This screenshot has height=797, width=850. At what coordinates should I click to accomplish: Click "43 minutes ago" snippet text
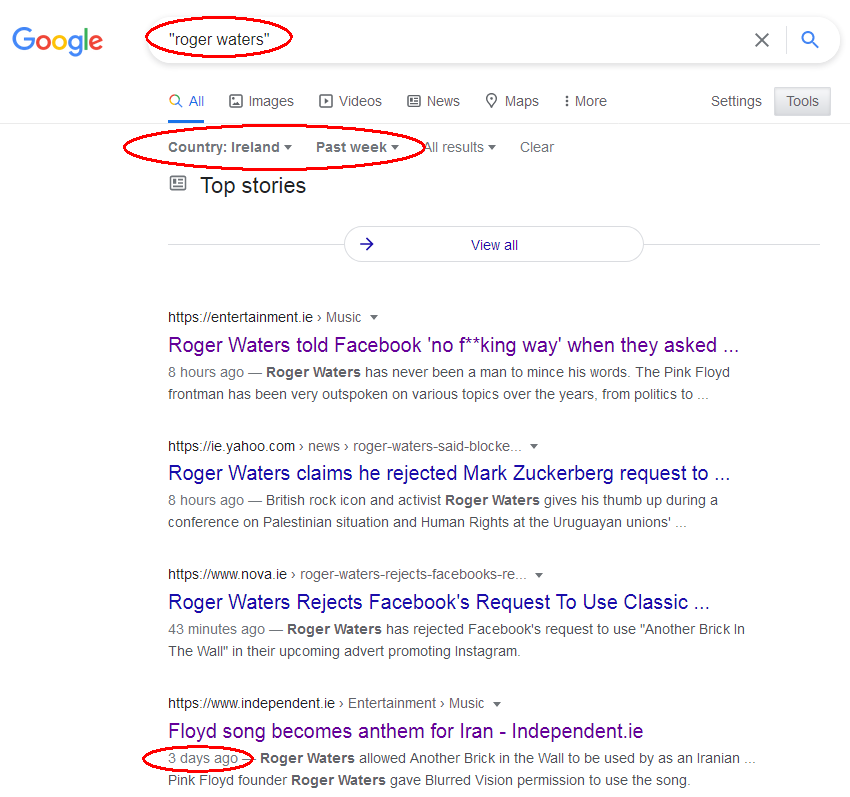point(216,629)
